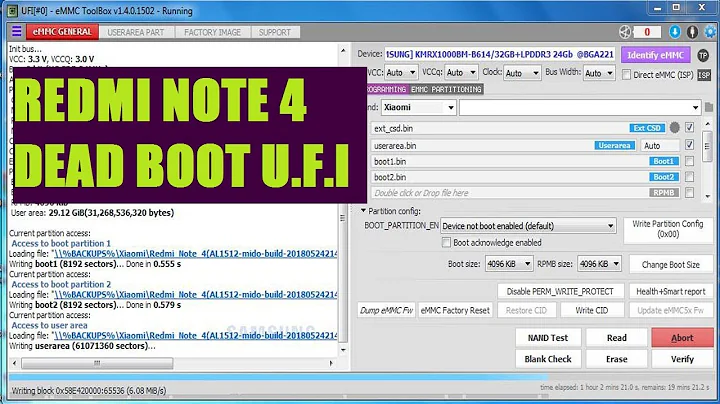Screen dimensions: 720x404
Task: Open the VCCq Auto dropdown
Action: [461, 73]
